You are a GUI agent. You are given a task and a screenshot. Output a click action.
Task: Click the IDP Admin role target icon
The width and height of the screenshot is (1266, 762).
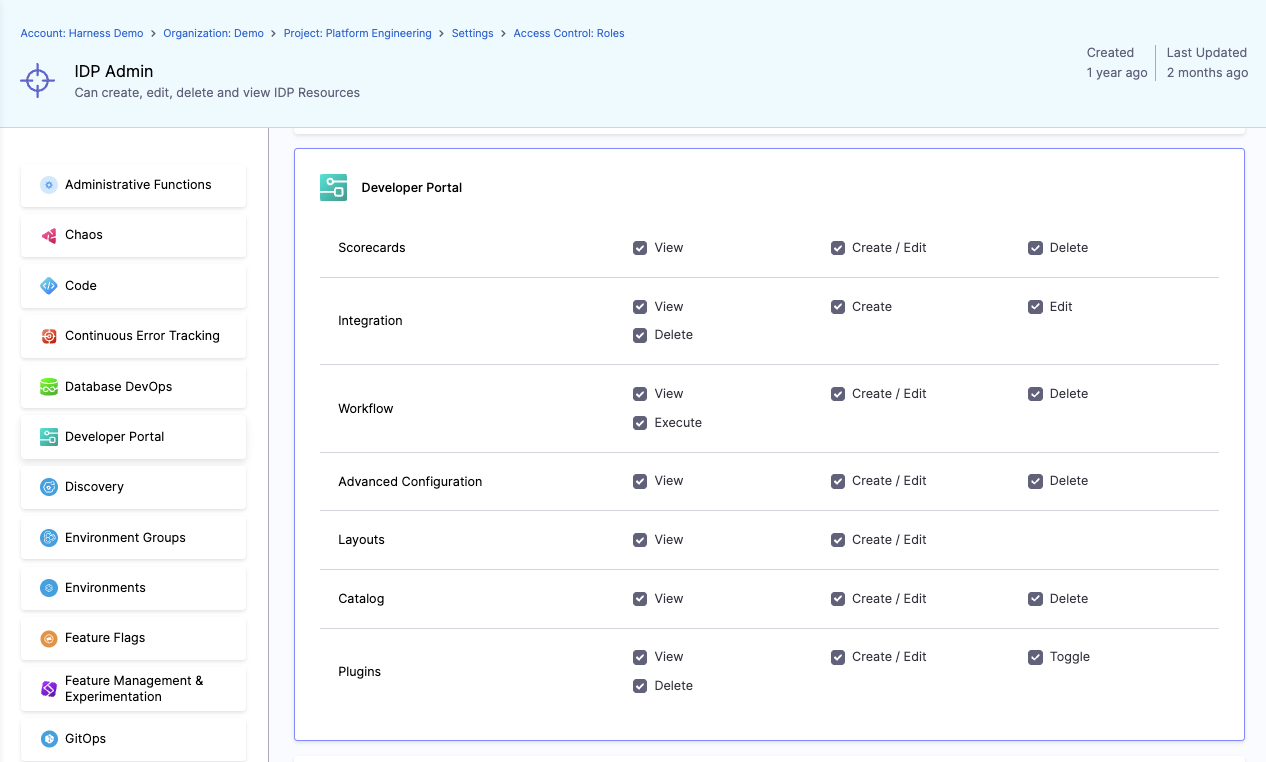click(37, 80)
